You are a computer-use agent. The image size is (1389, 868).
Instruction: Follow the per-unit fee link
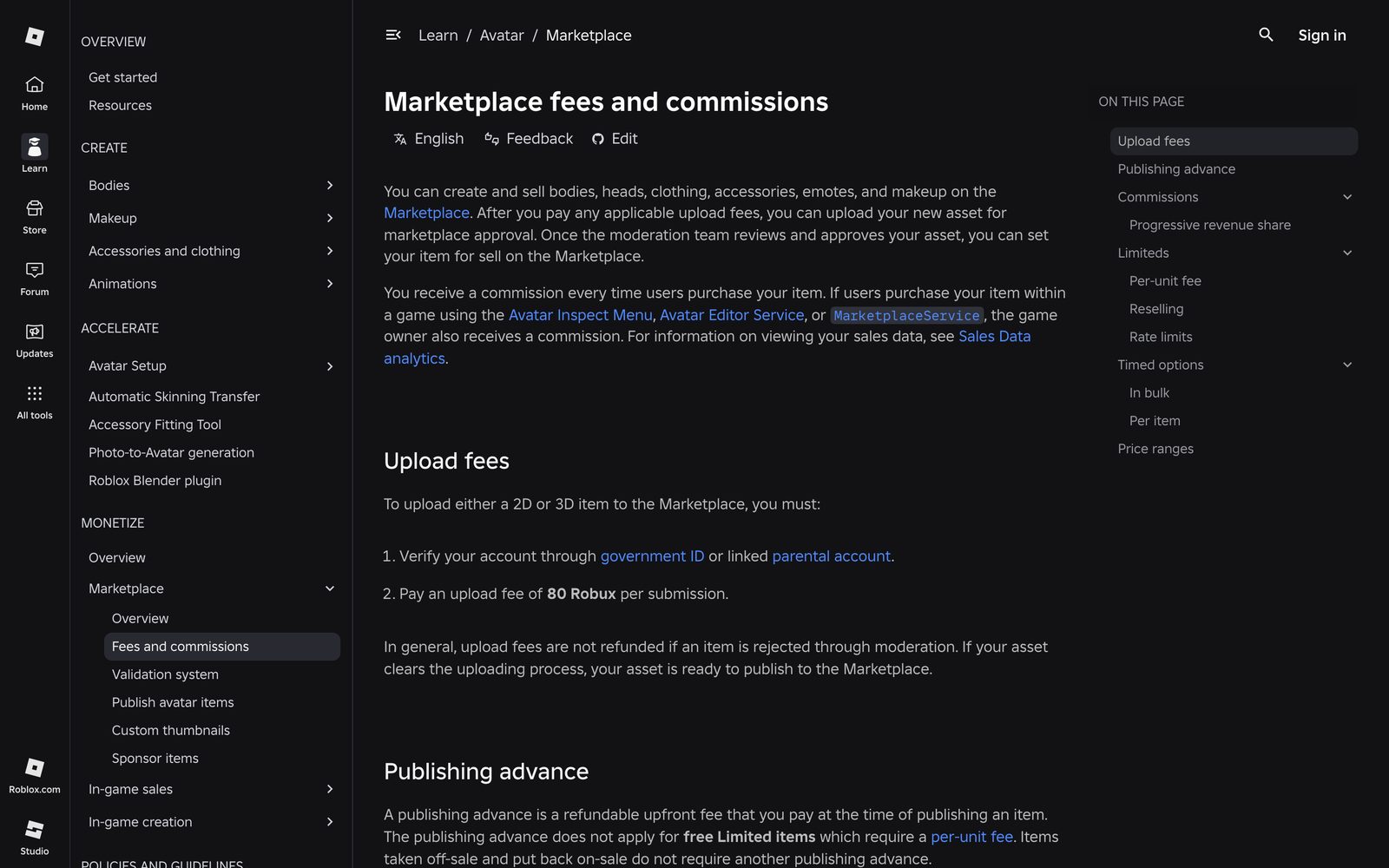(x=971, y=837)
